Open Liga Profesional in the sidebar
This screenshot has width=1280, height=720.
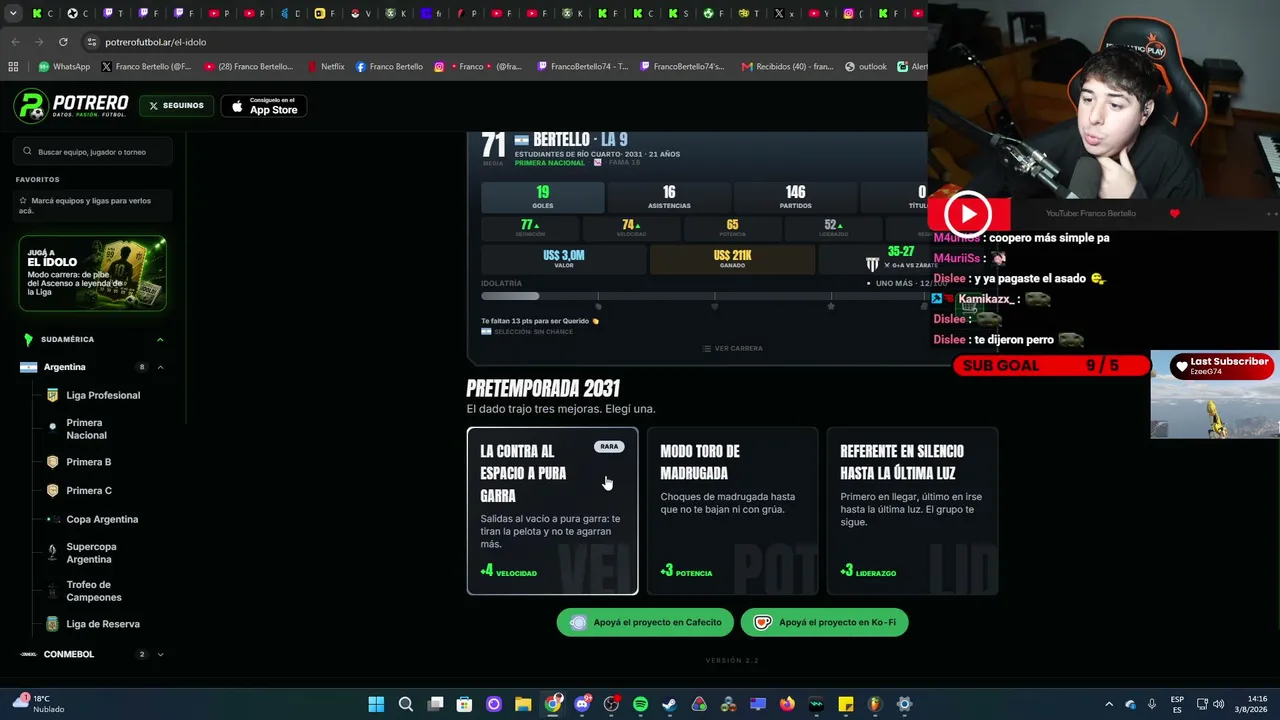[103, 395]
